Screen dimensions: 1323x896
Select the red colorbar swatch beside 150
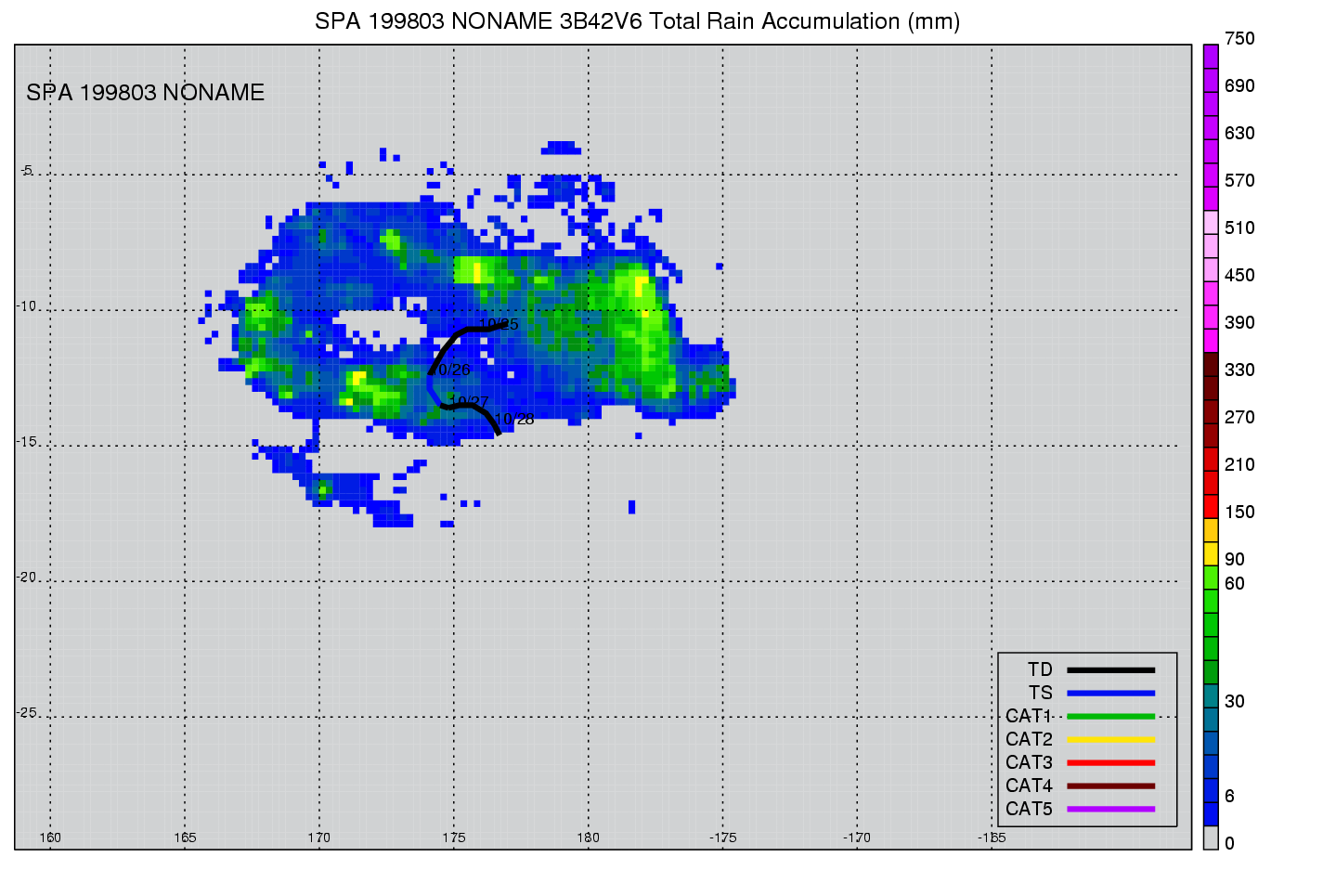[1211, 507]
